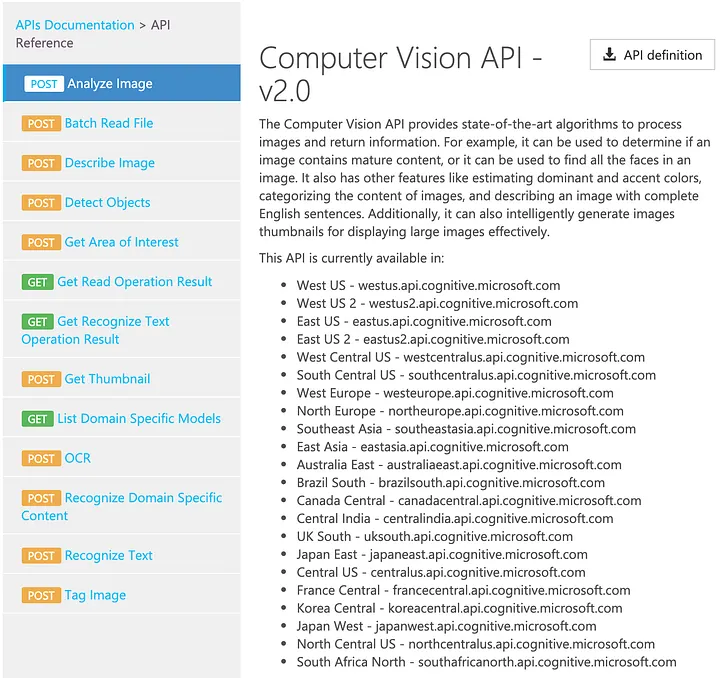Click the POST badge beside Tag Image
The height and width of the screenshot is (678, 720).
41,595
